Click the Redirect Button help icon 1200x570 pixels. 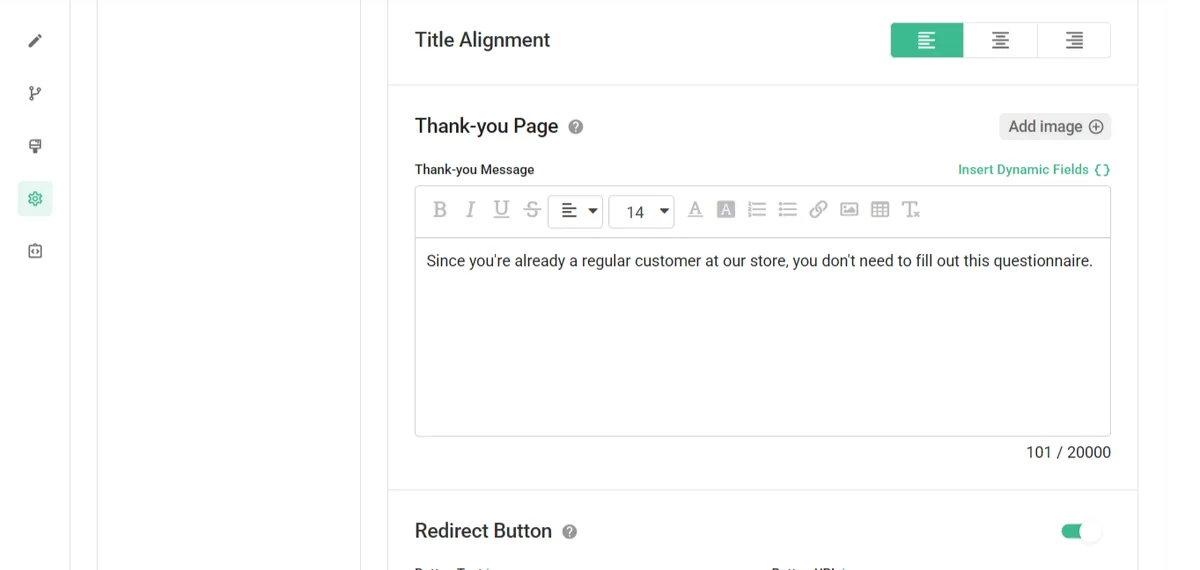pos(570,532)
